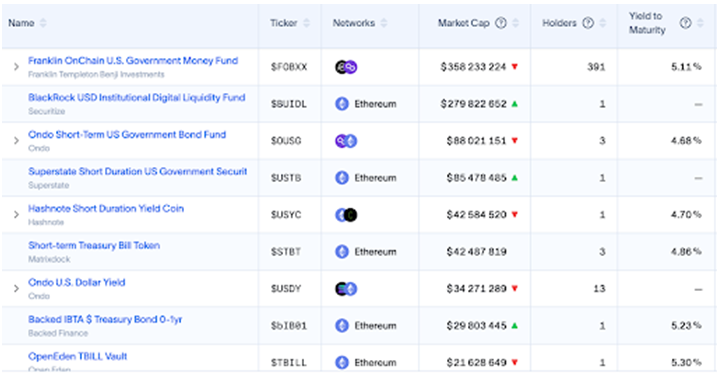Expand the Ondo U.S. Dollar Yield row
The width and height of the screenshot is (727, 384).
(16, 288)
